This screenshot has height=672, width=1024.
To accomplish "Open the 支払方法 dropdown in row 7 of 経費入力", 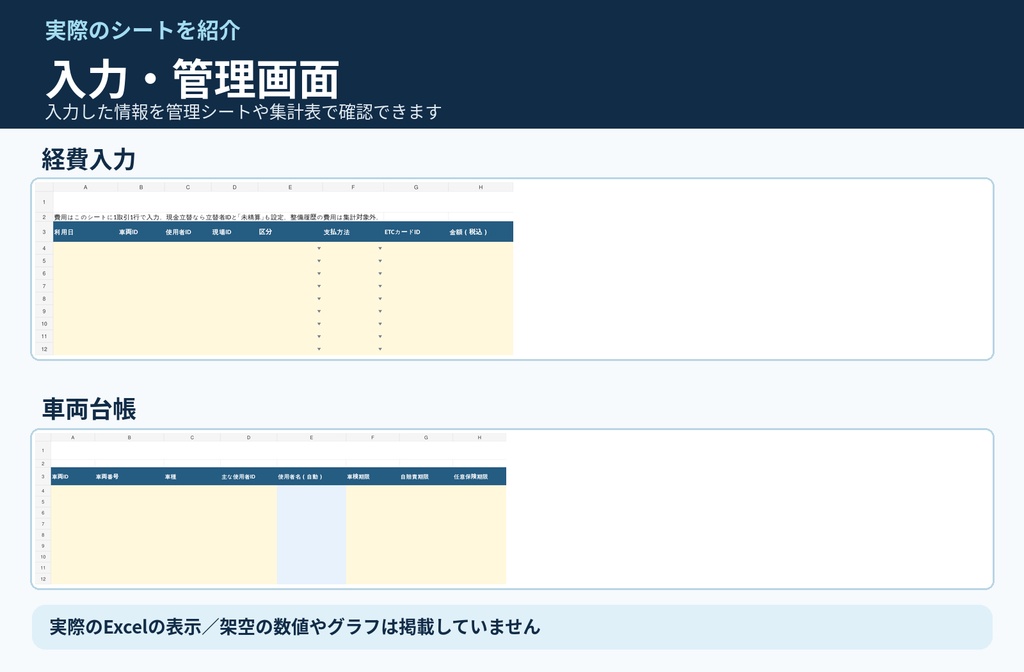I will pos(380,286).
